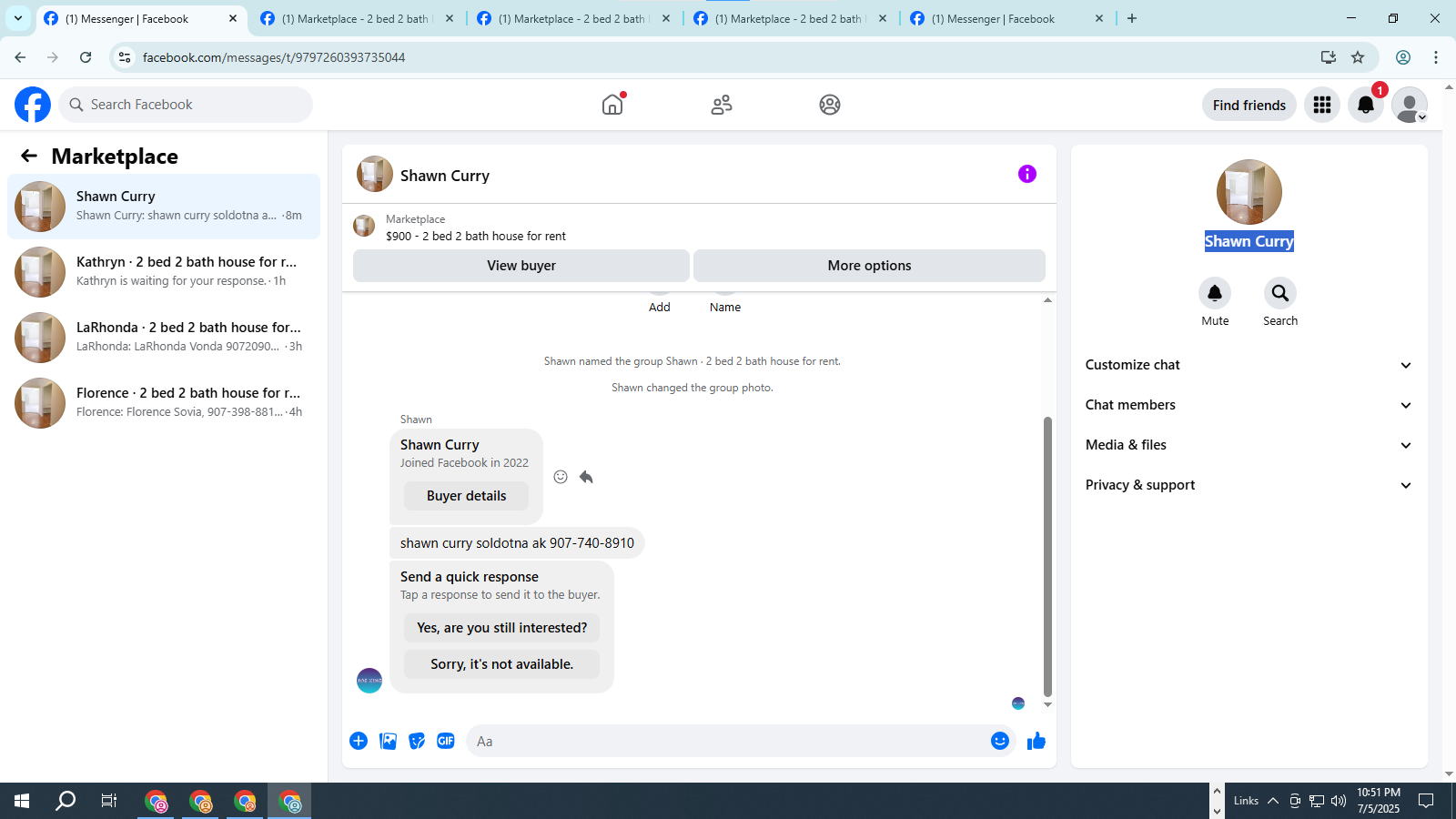Switch to the first Messenger tab
Image resolution: width=1456 pixels, height=819 pixels.
141,18
